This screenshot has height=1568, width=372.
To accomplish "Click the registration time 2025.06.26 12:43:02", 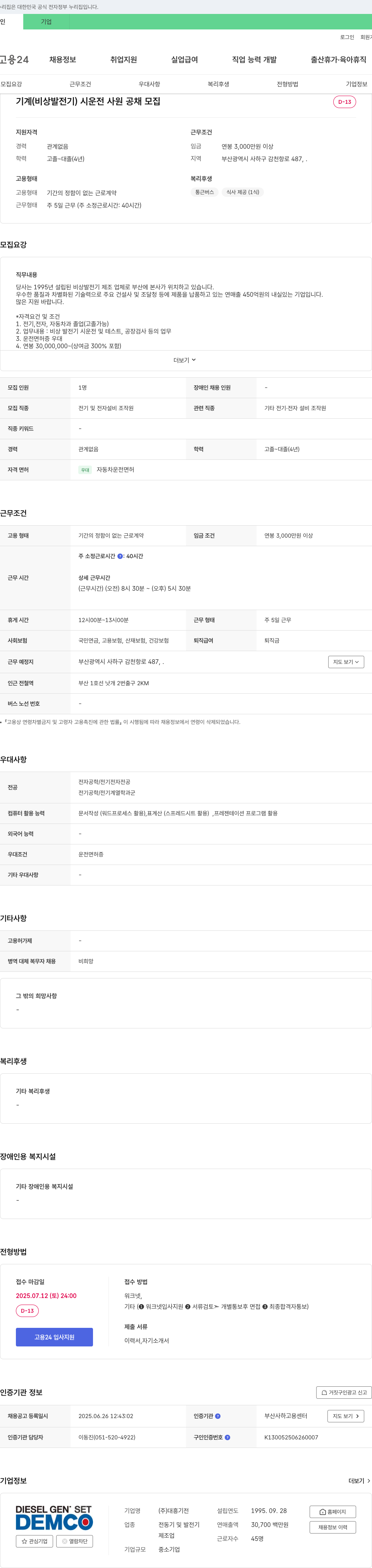I will pos(106,1417).
